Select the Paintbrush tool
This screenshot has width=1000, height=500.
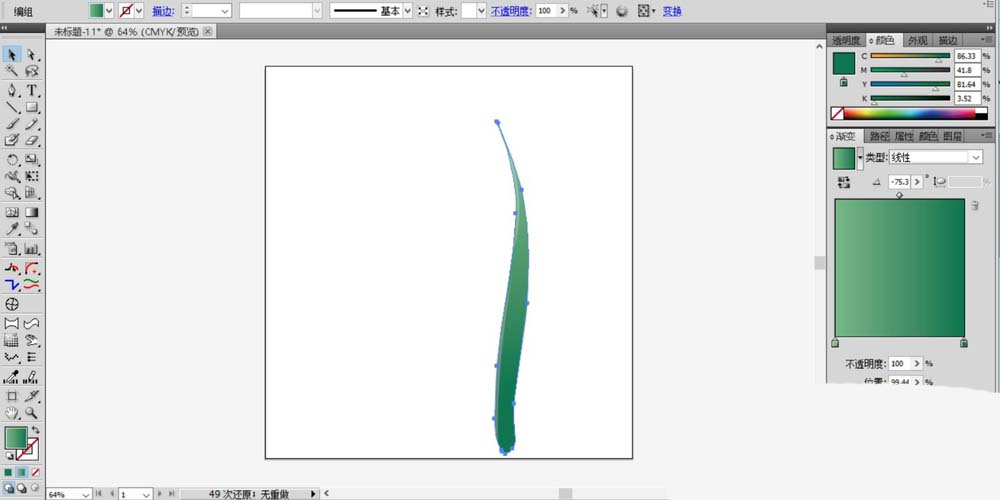click(12, 124)
